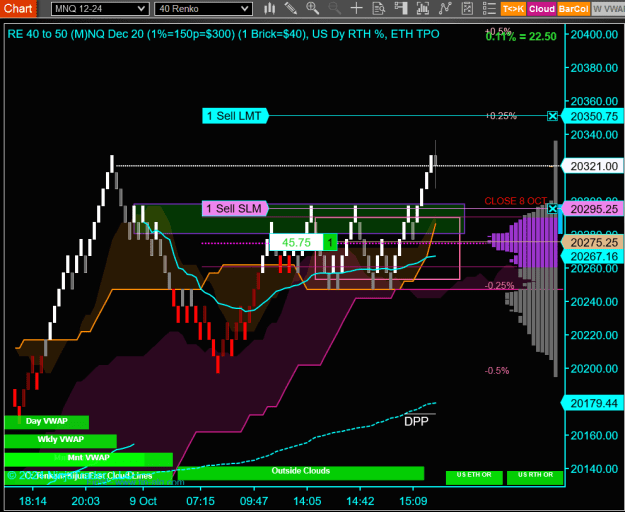
Task: Click the US RTH OR green box
Action: click(x=535, y=477)
